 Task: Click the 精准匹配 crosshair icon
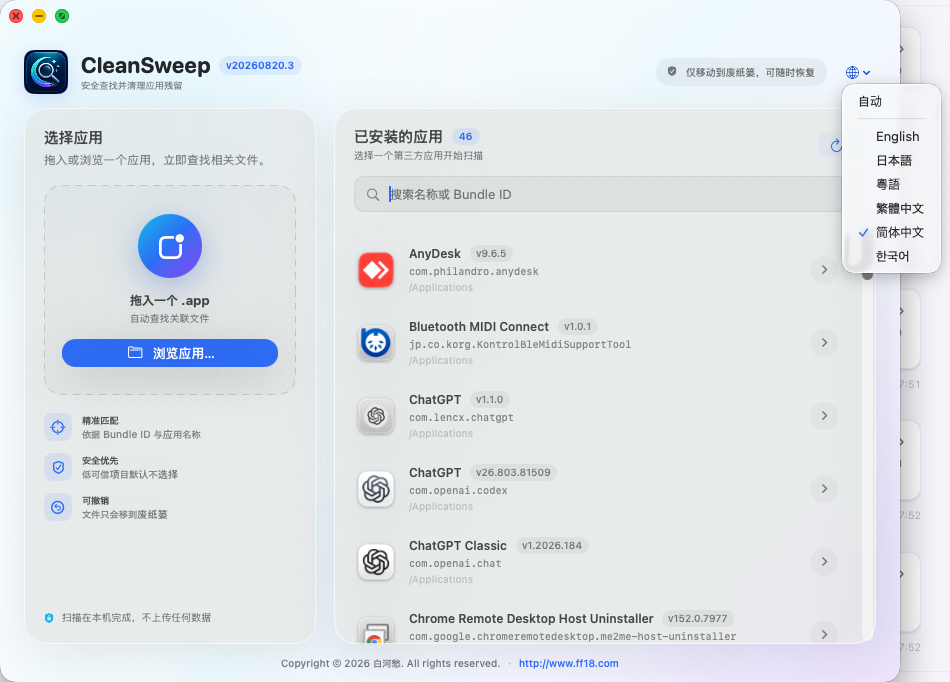(x=58, y=427)
